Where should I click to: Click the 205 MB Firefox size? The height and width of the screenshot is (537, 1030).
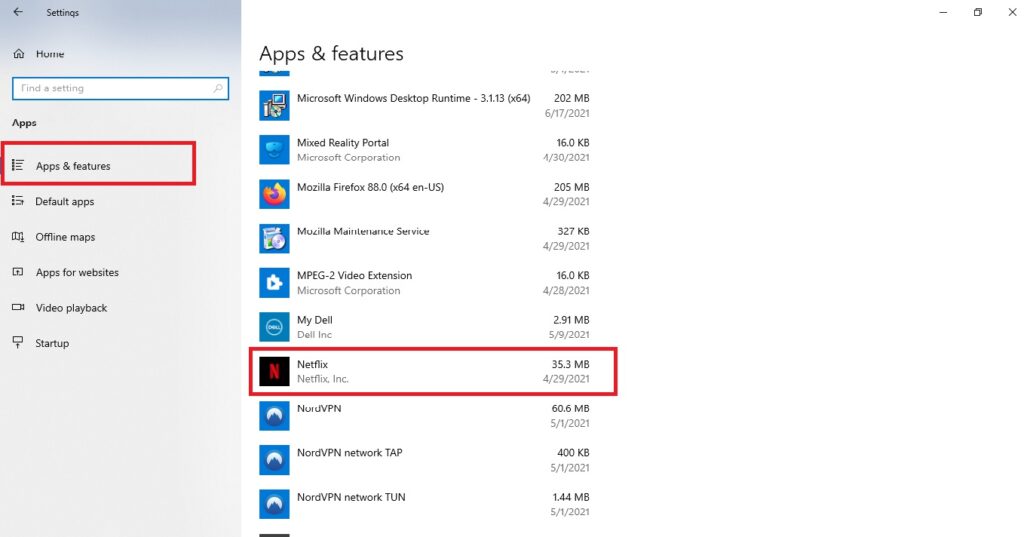coord(571,187)
